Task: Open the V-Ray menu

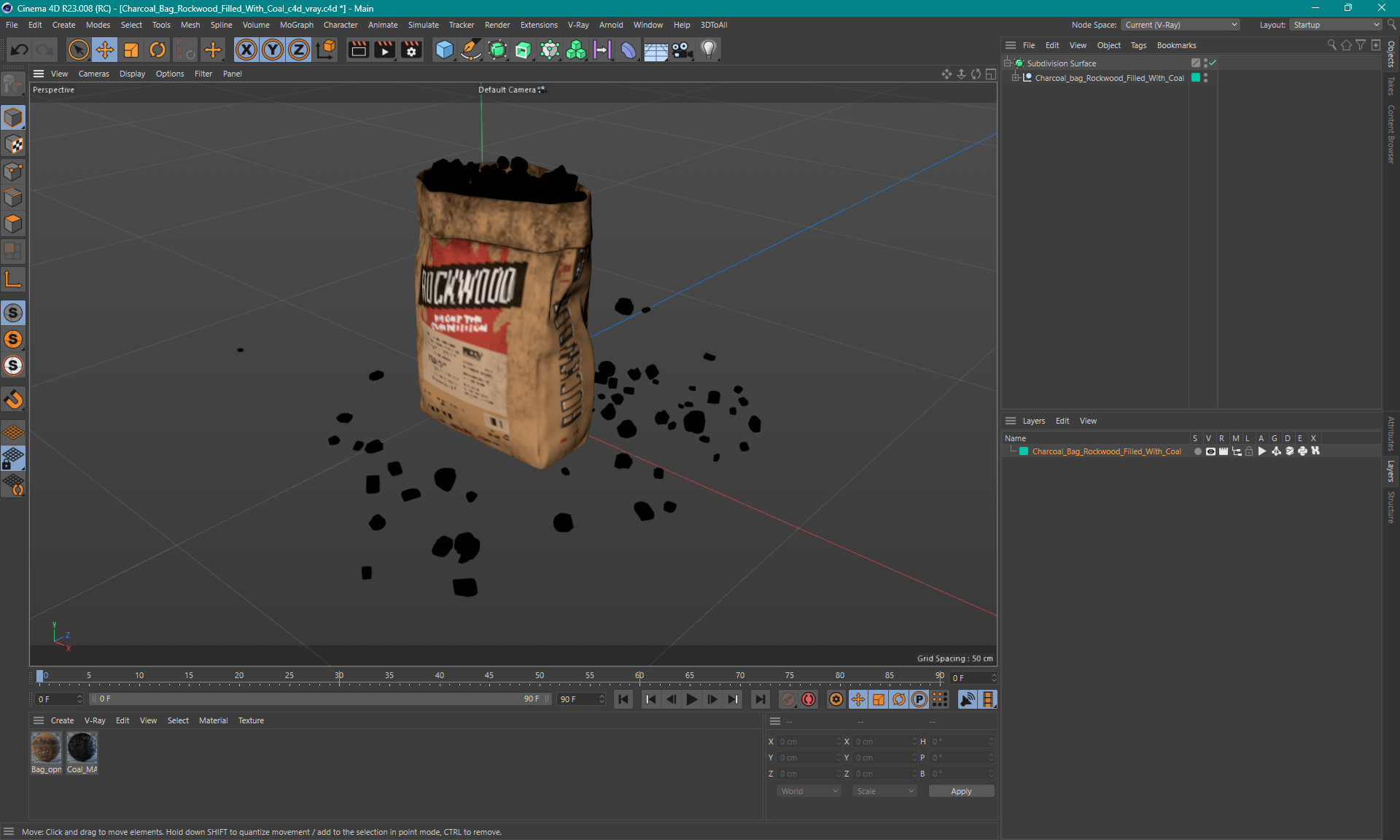Action: (578, 25)
